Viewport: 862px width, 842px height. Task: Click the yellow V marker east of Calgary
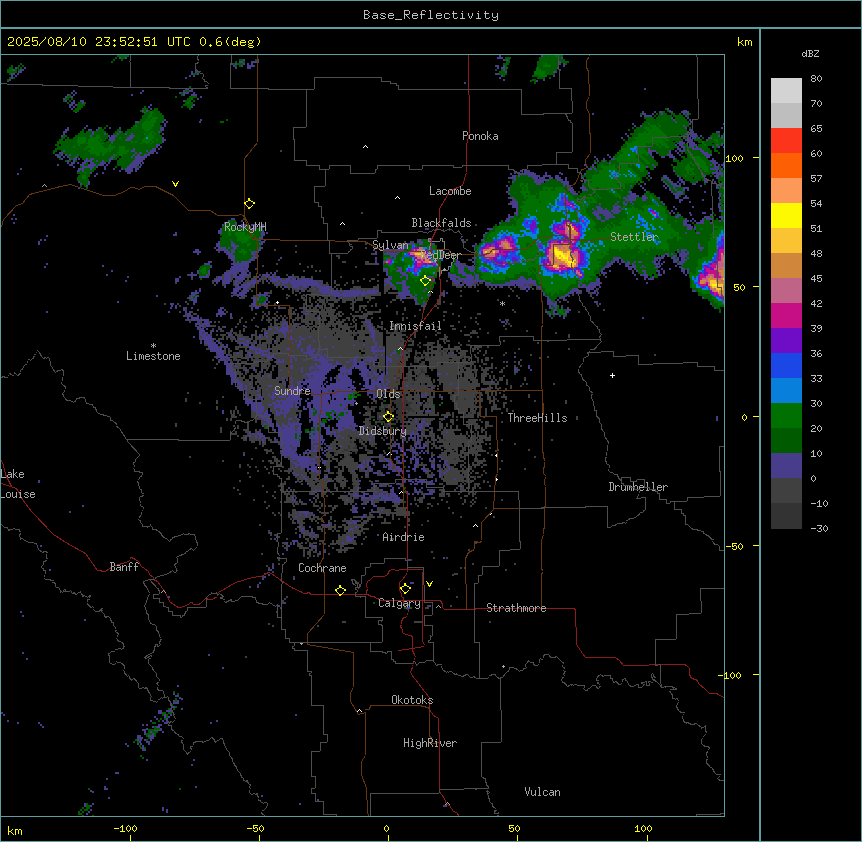(429, 584)
